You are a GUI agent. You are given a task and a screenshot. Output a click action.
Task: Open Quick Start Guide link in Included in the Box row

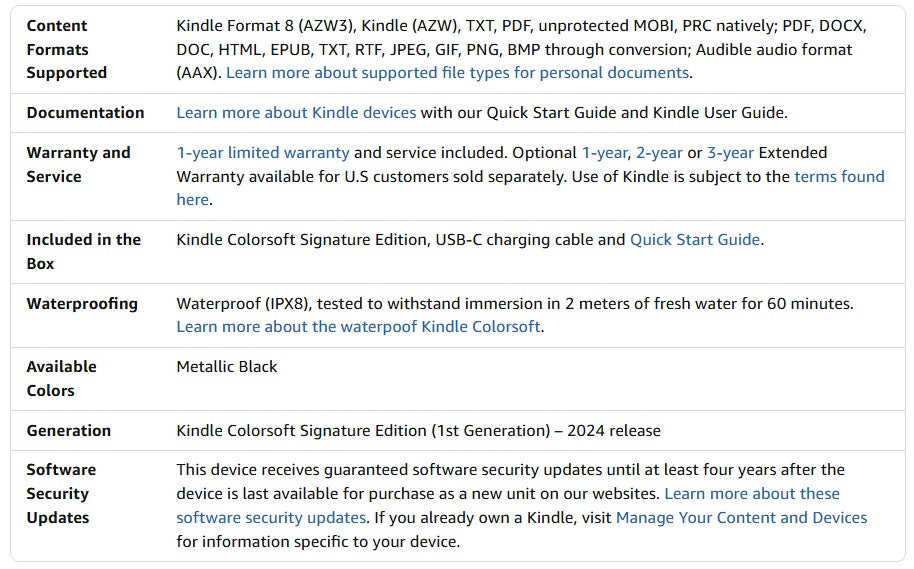695,240
